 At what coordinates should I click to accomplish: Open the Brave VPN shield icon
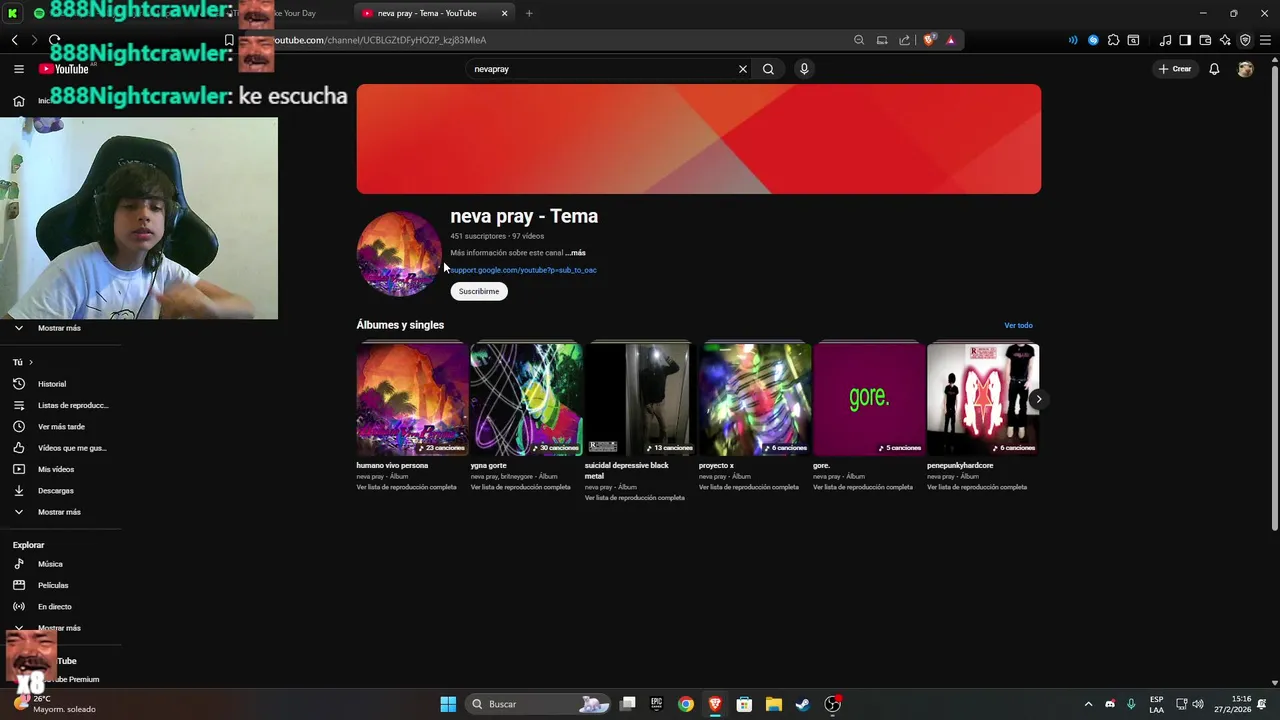point(1245,40)
